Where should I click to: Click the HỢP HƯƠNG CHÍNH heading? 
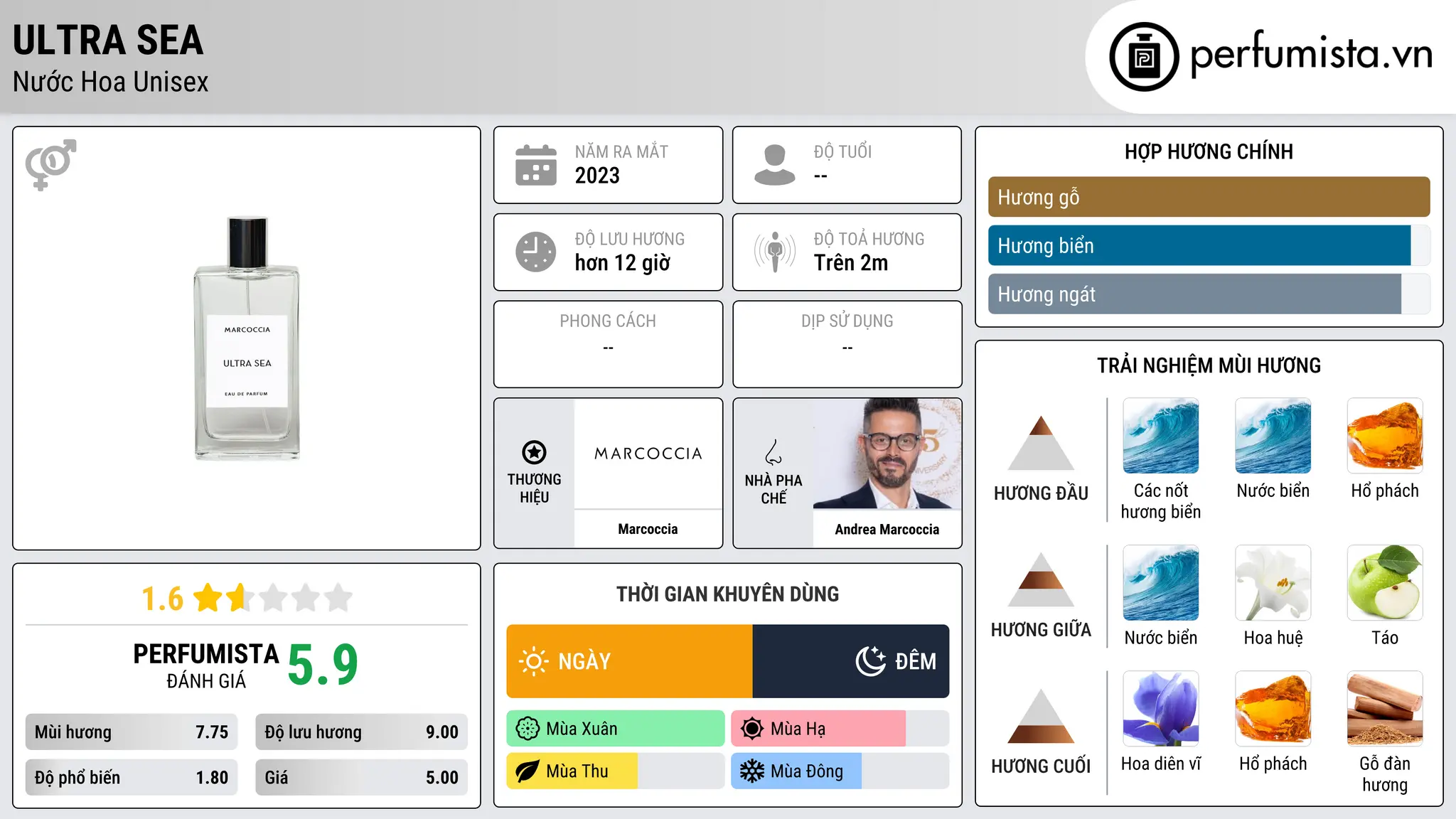point(1209,151)
